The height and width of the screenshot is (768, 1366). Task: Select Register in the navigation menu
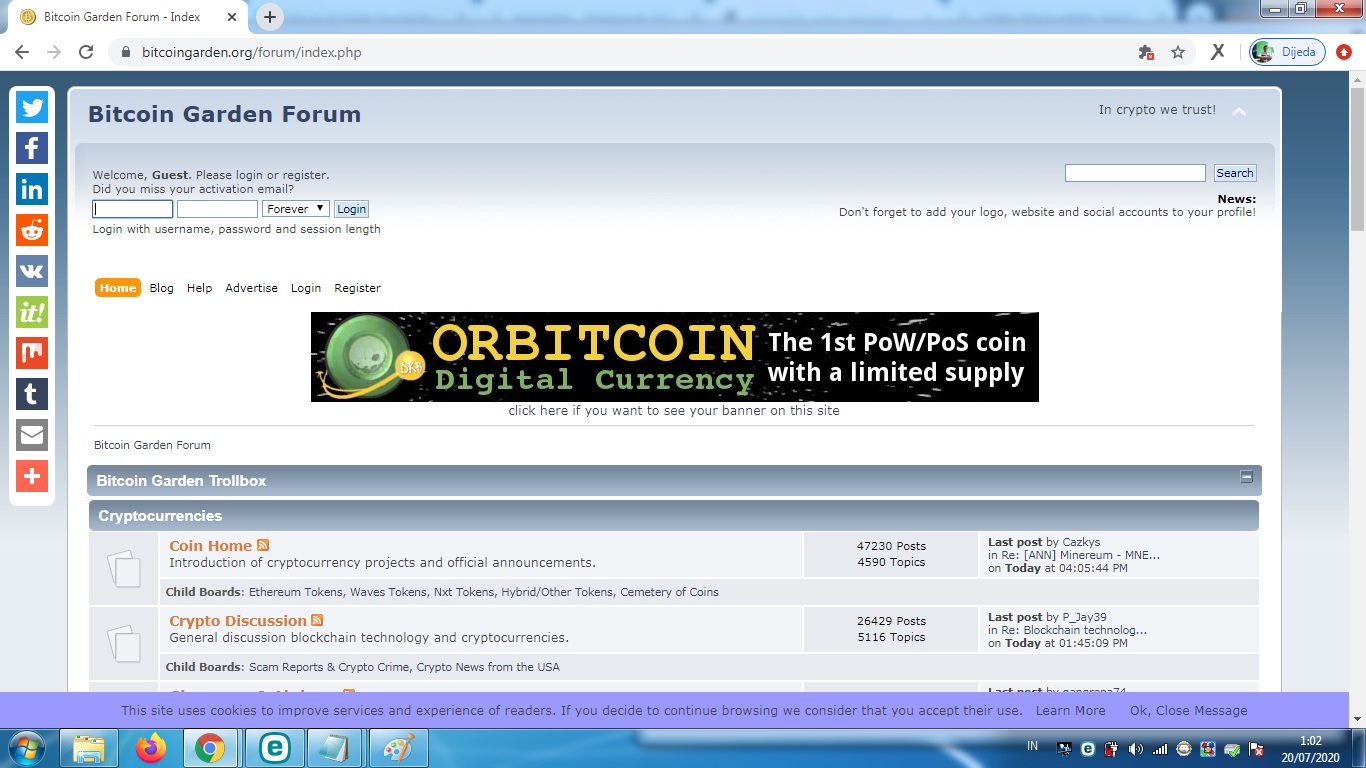coord(358,288)
